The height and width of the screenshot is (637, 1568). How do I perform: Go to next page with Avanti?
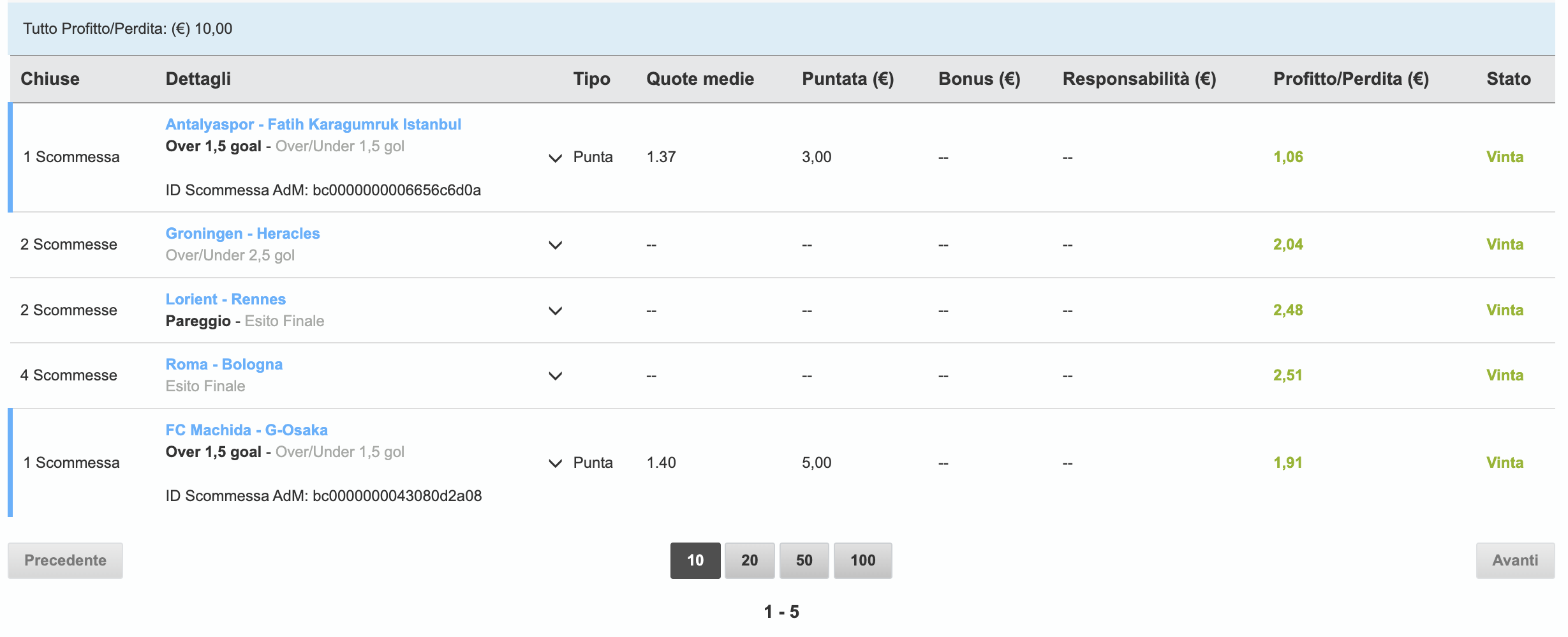(x=1515, y=560)
